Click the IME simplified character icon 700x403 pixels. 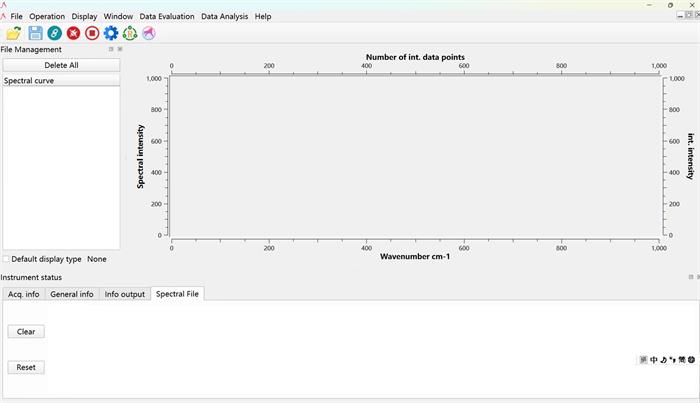[x=682, y=360]
